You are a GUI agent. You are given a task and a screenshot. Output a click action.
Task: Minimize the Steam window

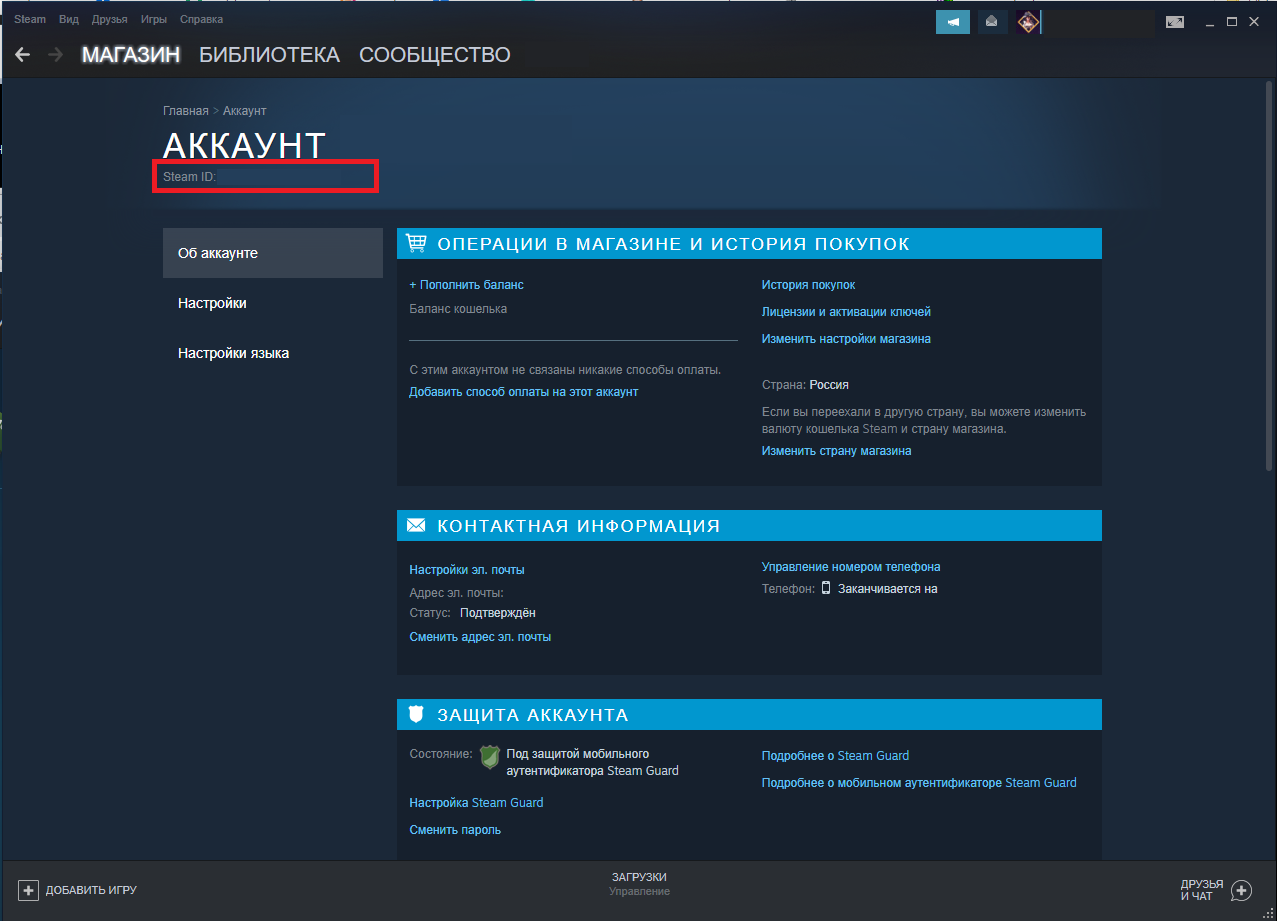(x=1211, y=22)
